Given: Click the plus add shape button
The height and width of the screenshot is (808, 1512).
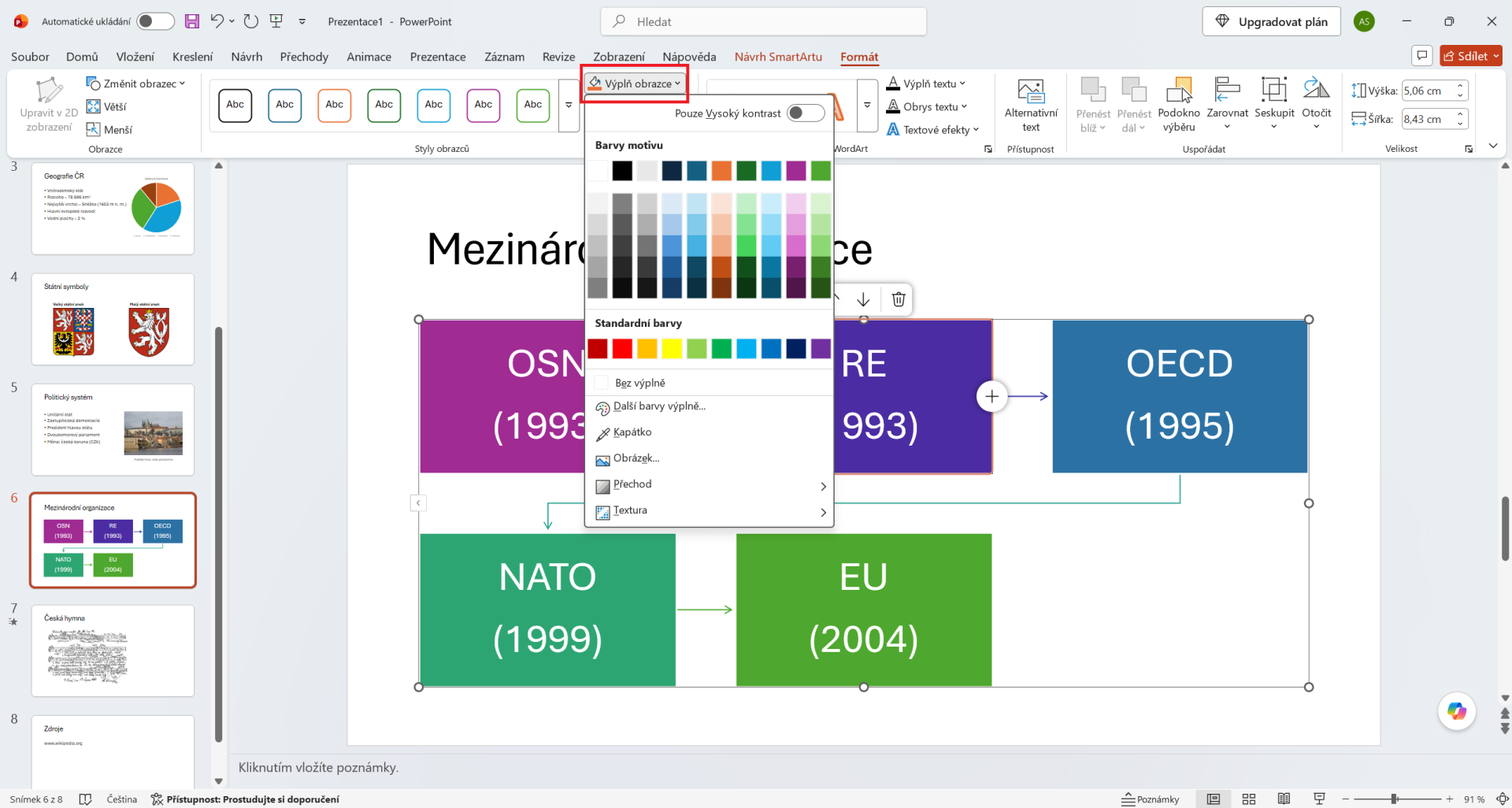Looking at the screenshot, I should pyautogui.click(x=991, y=396).
